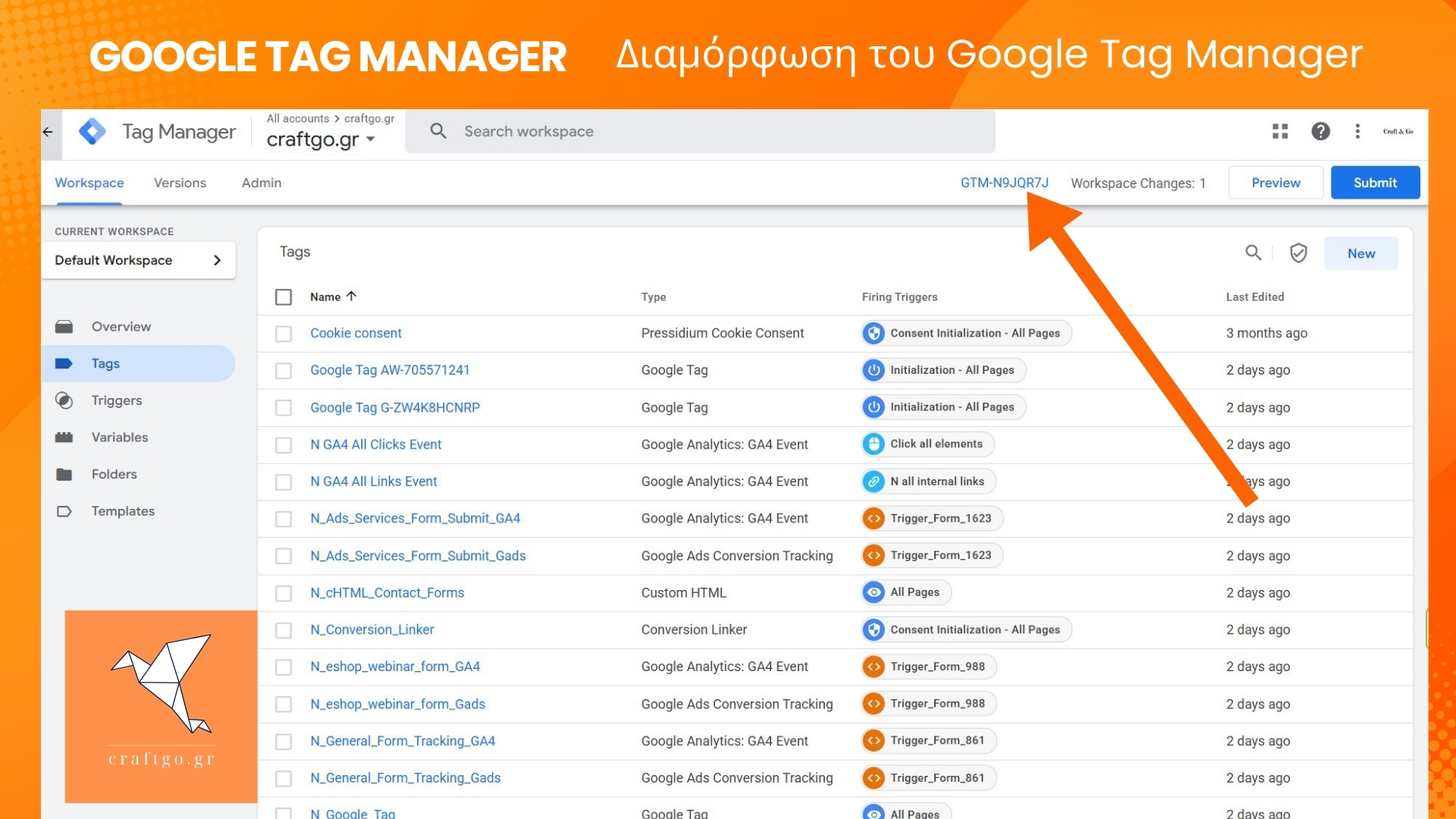Switch to the Versions tab

180,183
